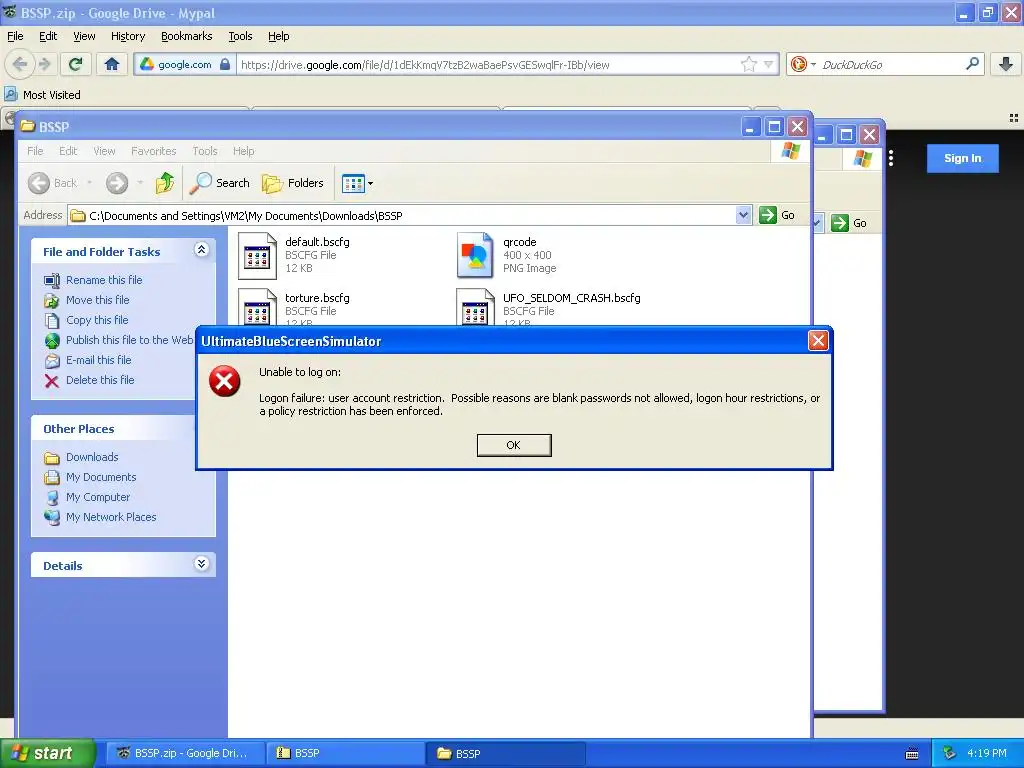Click the Google Drive URL address field
Viewport: 1024px width, 768px height.
click(487, 65)
